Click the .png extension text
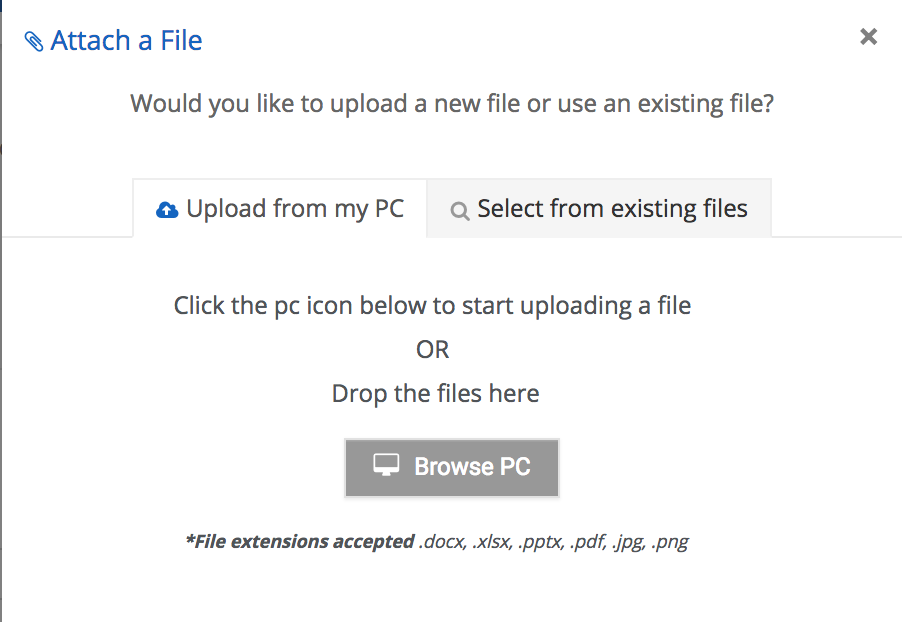902x622 pixels. click(670, 542)
